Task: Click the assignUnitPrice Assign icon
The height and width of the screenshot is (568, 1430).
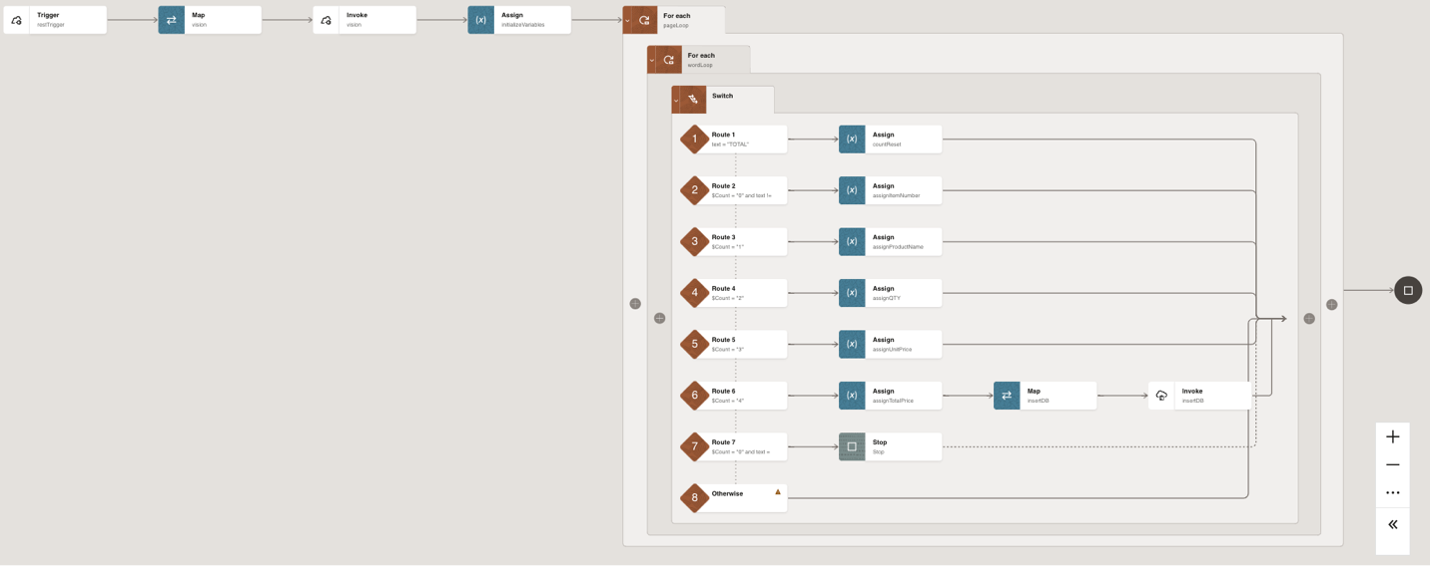Action: [852, 344]
